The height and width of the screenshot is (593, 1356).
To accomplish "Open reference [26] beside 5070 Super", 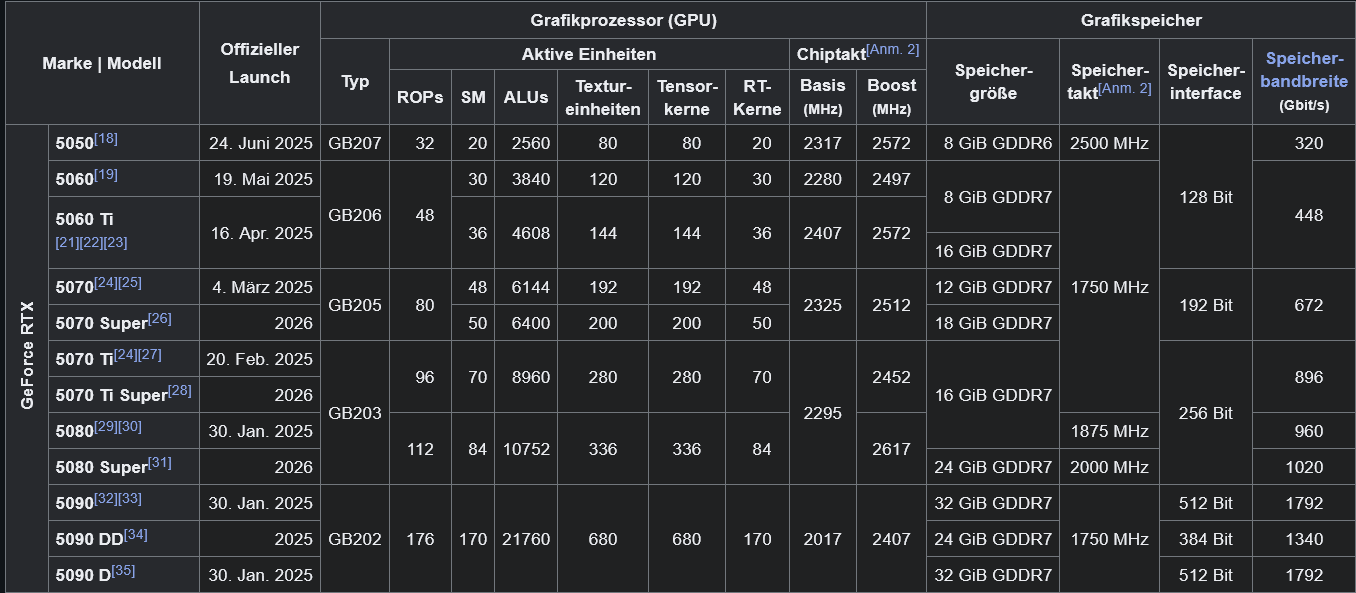I will pos(160,318).
